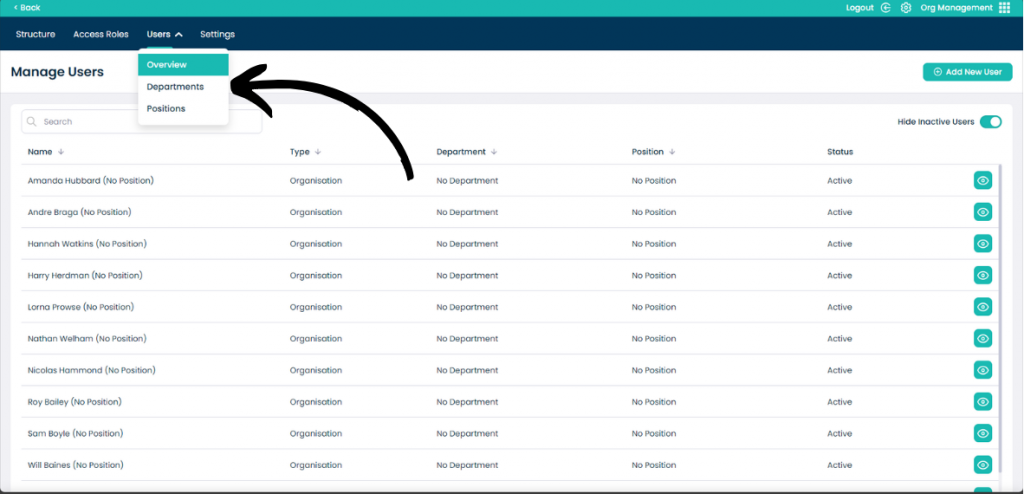Select the Nicolas Hammond (No Position) name
Image resolution: width=1024 pixels, height=494 pixels.
(91, 370)
